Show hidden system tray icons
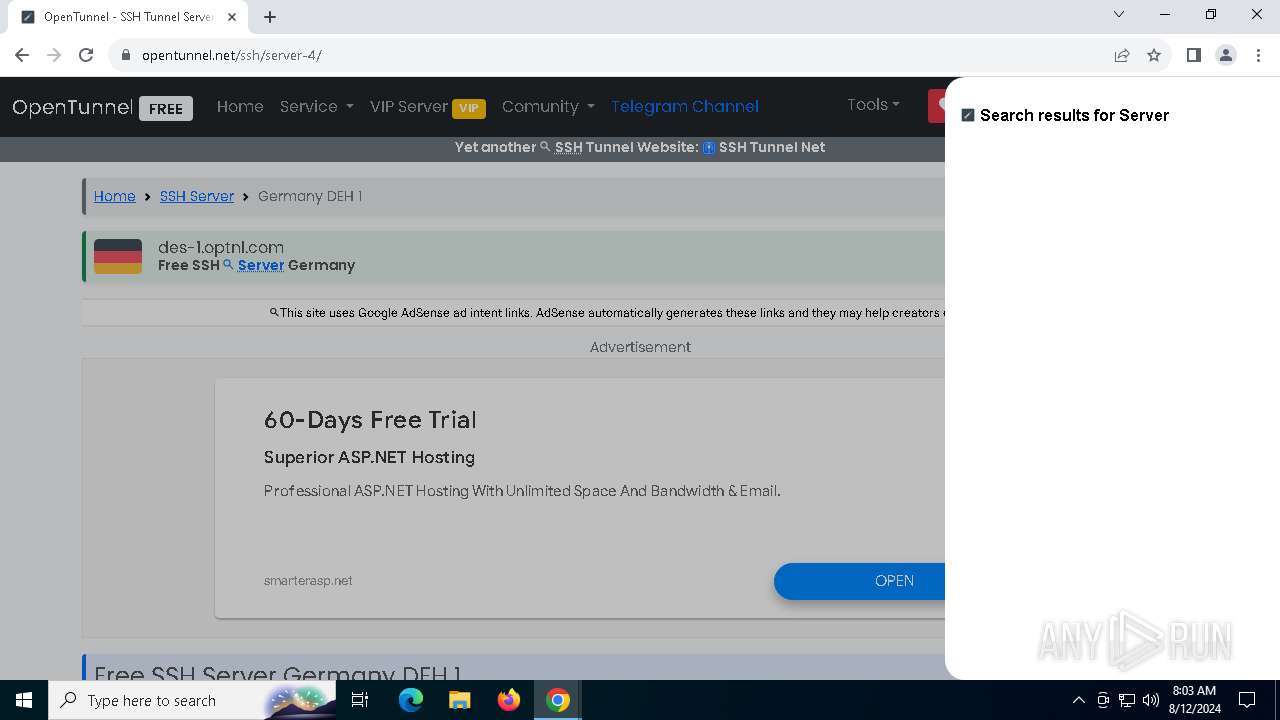The width and height of the screenshot is (1280, 720). (1078, 700)
